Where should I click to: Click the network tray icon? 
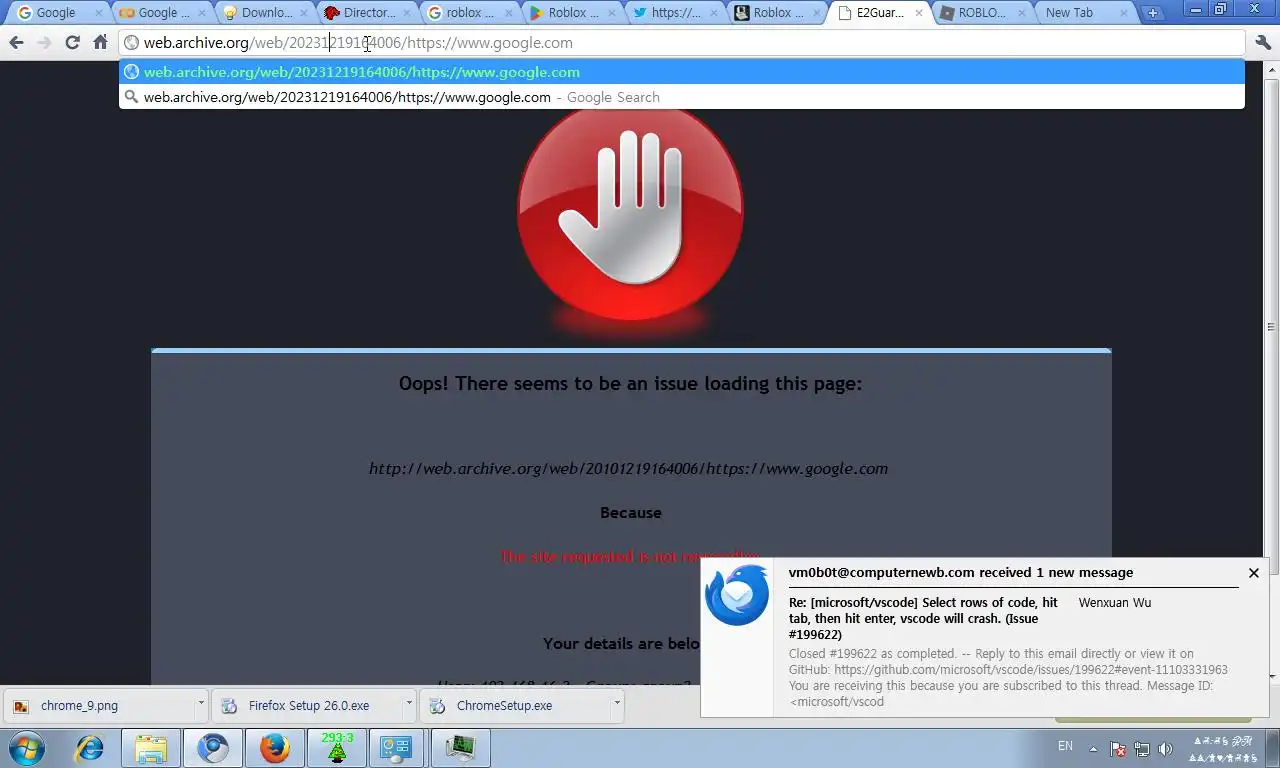[1141, 749]
